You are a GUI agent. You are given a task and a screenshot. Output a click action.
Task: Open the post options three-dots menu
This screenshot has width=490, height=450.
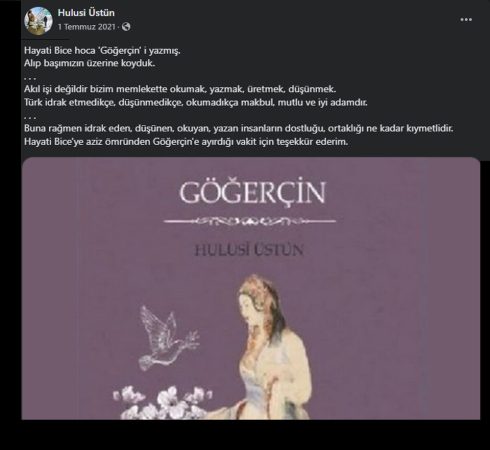coord(466,20)
